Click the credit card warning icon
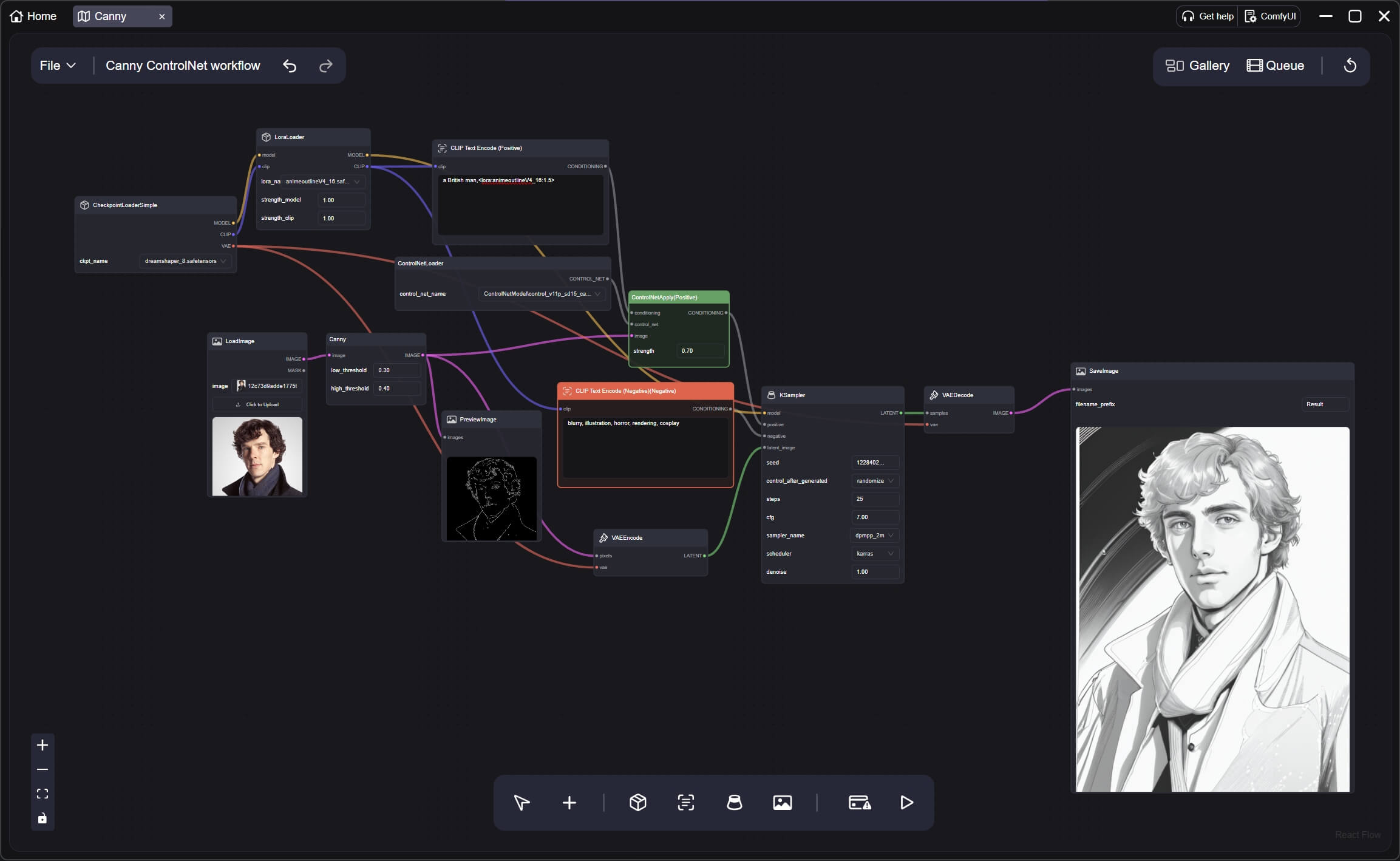 pos(860,803)
